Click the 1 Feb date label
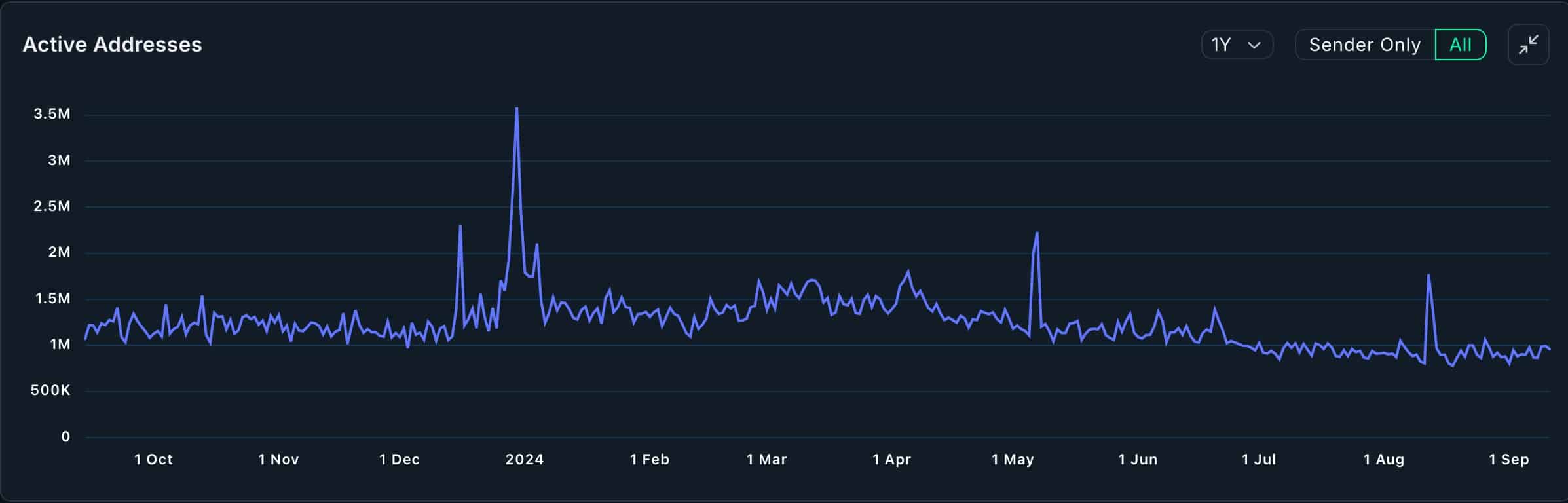1568x503 pixels. 650,460
